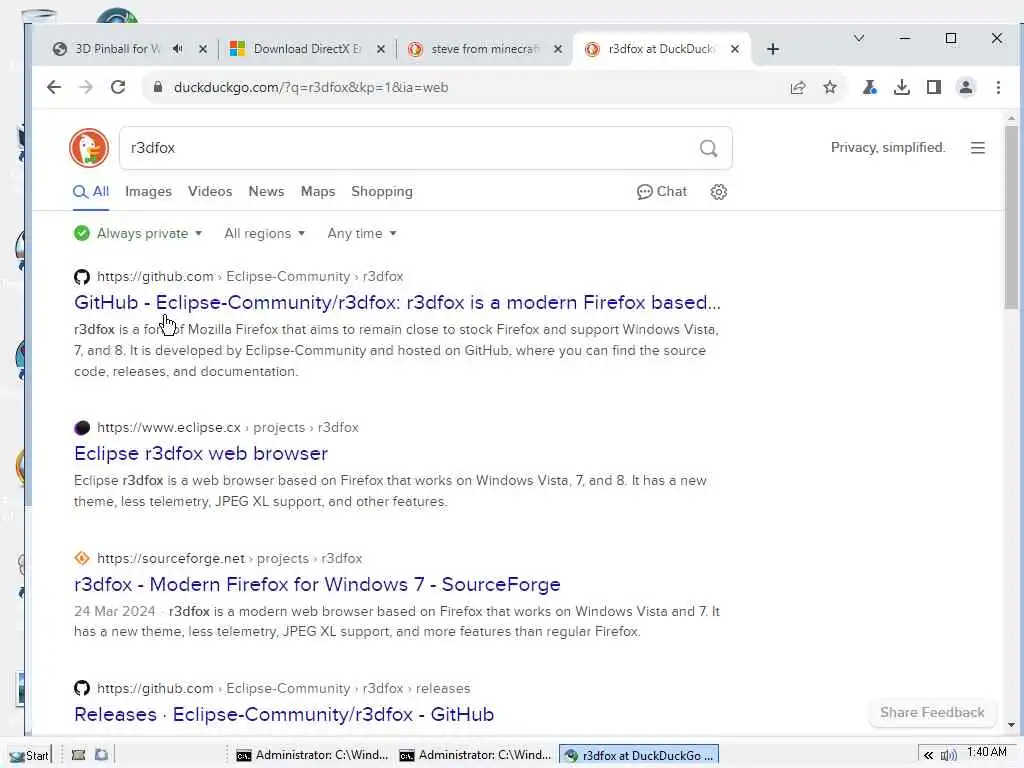Open first Administrator command prompt taskbar item

312,755
